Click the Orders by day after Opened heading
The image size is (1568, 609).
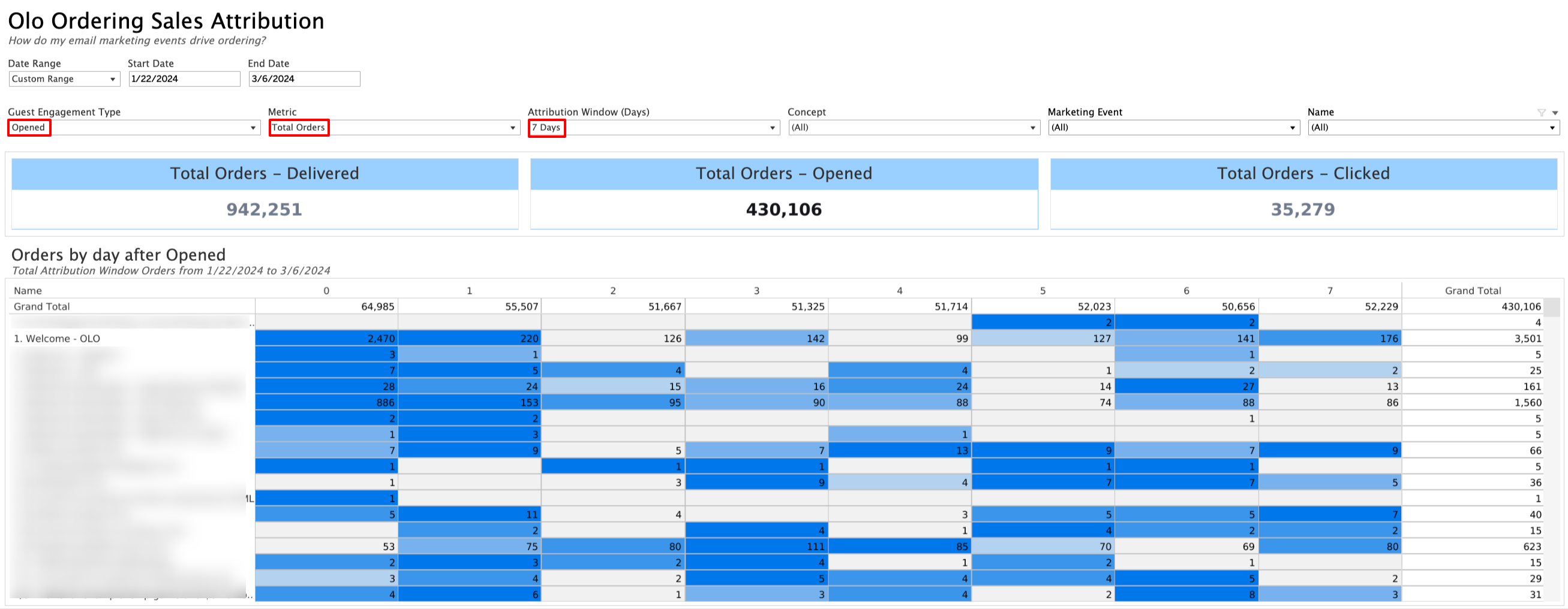tap(119, 255)
